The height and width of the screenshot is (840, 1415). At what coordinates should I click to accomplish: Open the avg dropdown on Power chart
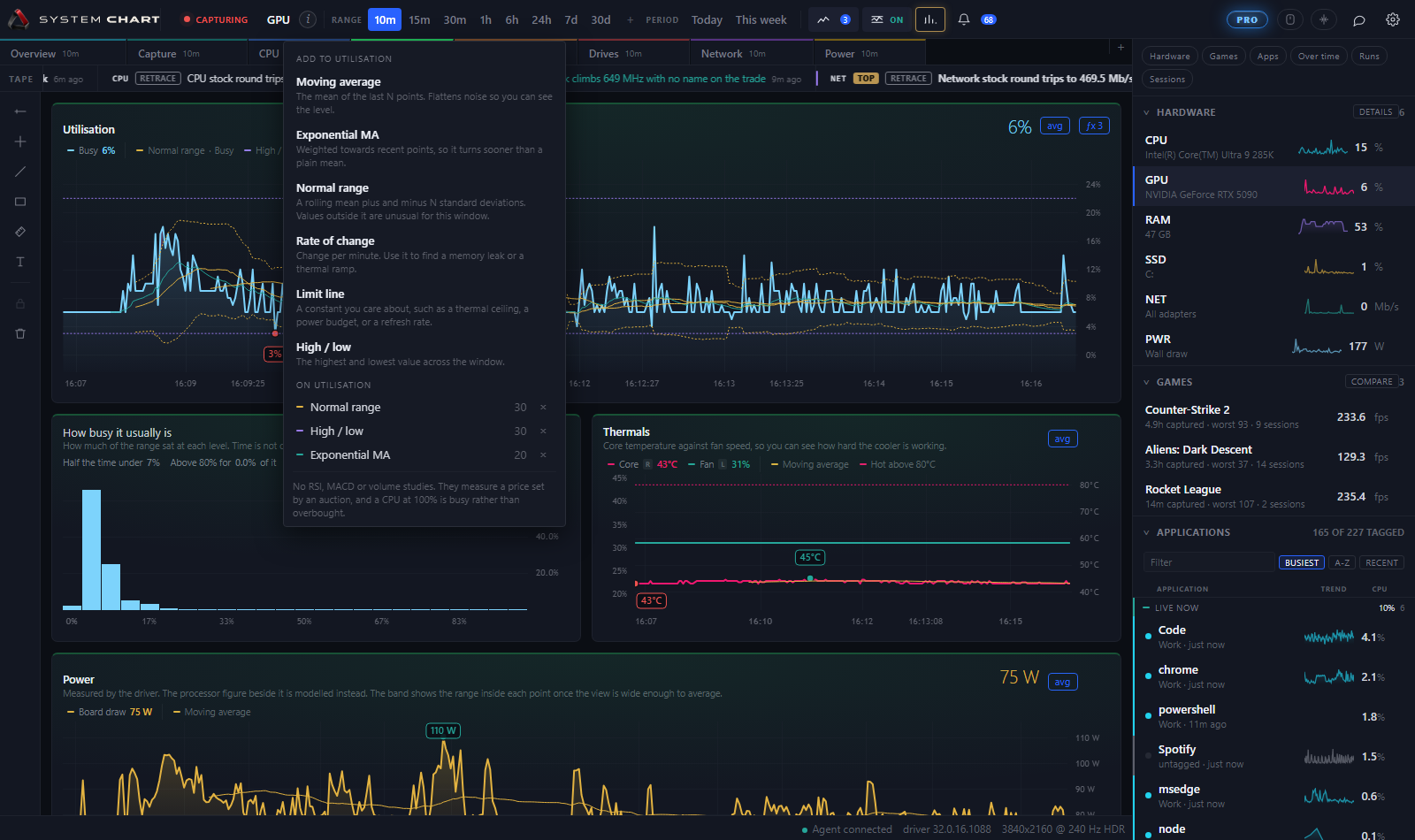click(x=1062, y=682)
